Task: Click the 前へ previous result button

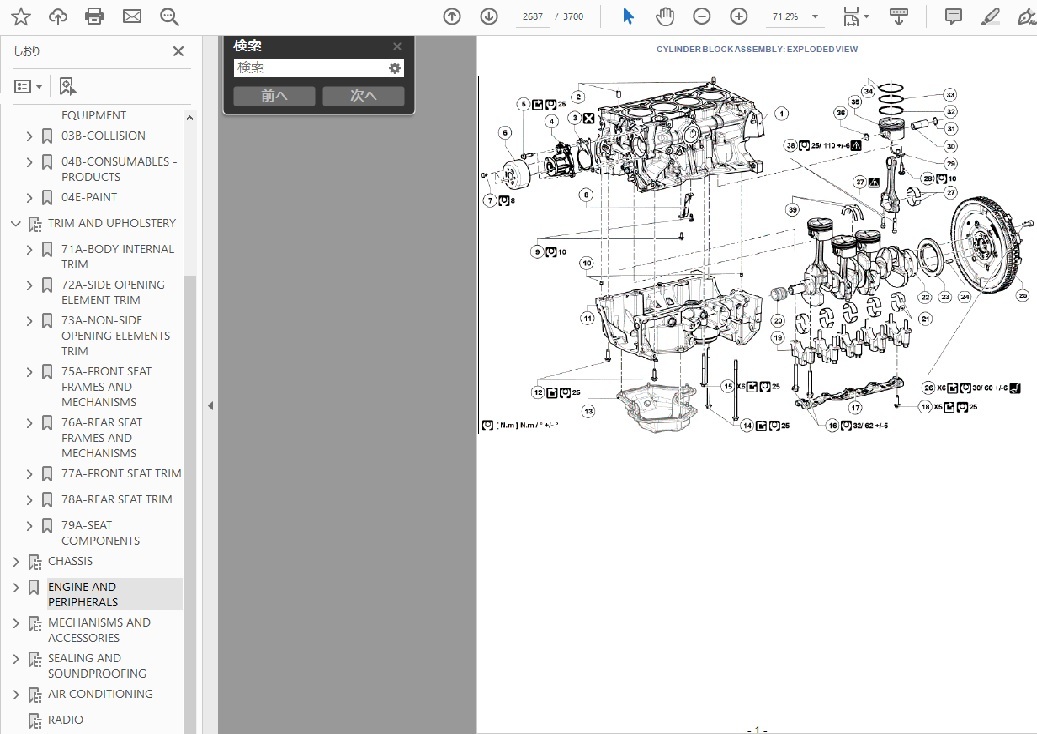Action: pyautogui.click(x=274, y=96)
